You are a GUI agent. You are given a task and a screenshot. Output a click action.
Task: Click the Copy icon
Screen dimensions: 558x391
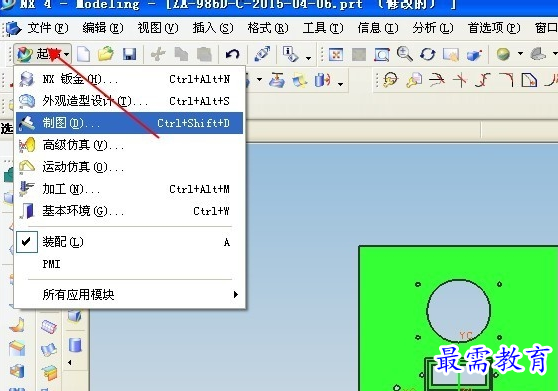[x=181, y=54]
